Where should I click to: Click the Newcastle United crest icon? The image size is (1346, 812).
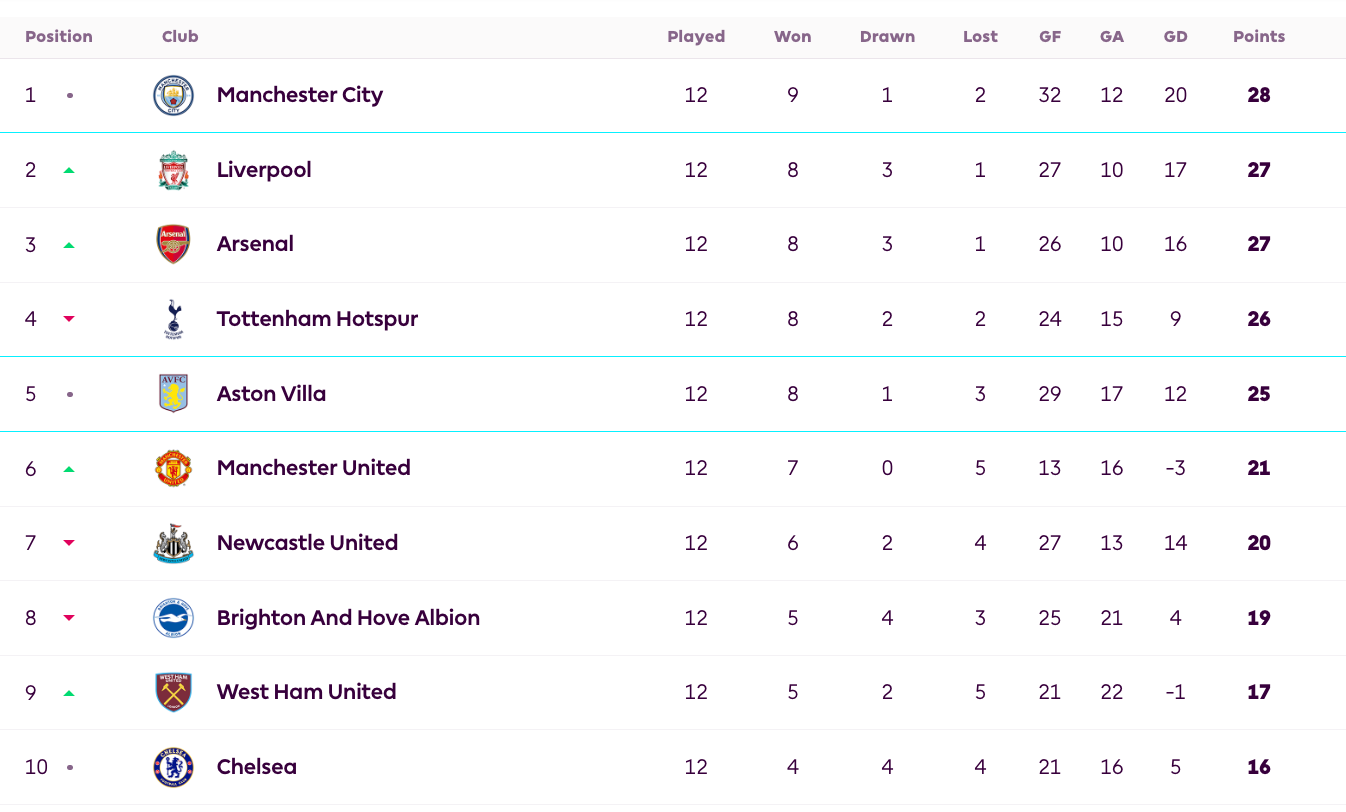click(x=173, y=543)
